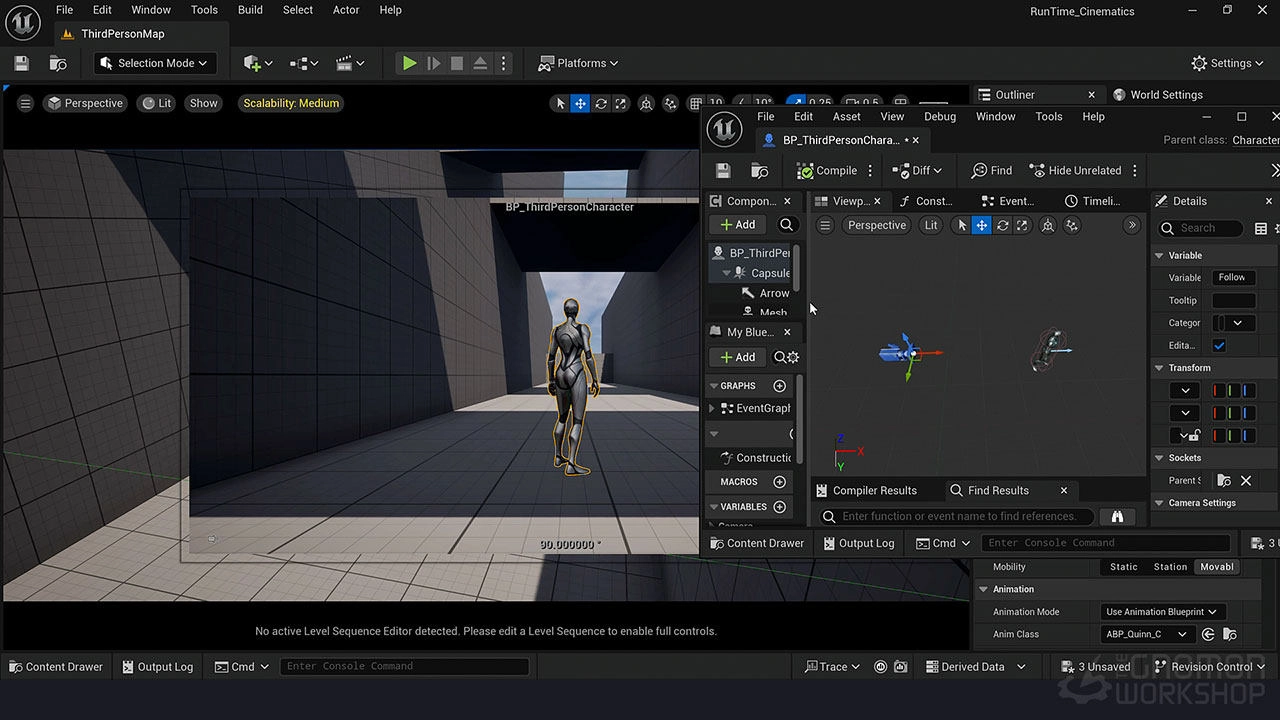Viewport: 1280px width, 720px height.
Task: Open the Perspective dropdown in the Blueprint viewport
Action: click(876, 225)
